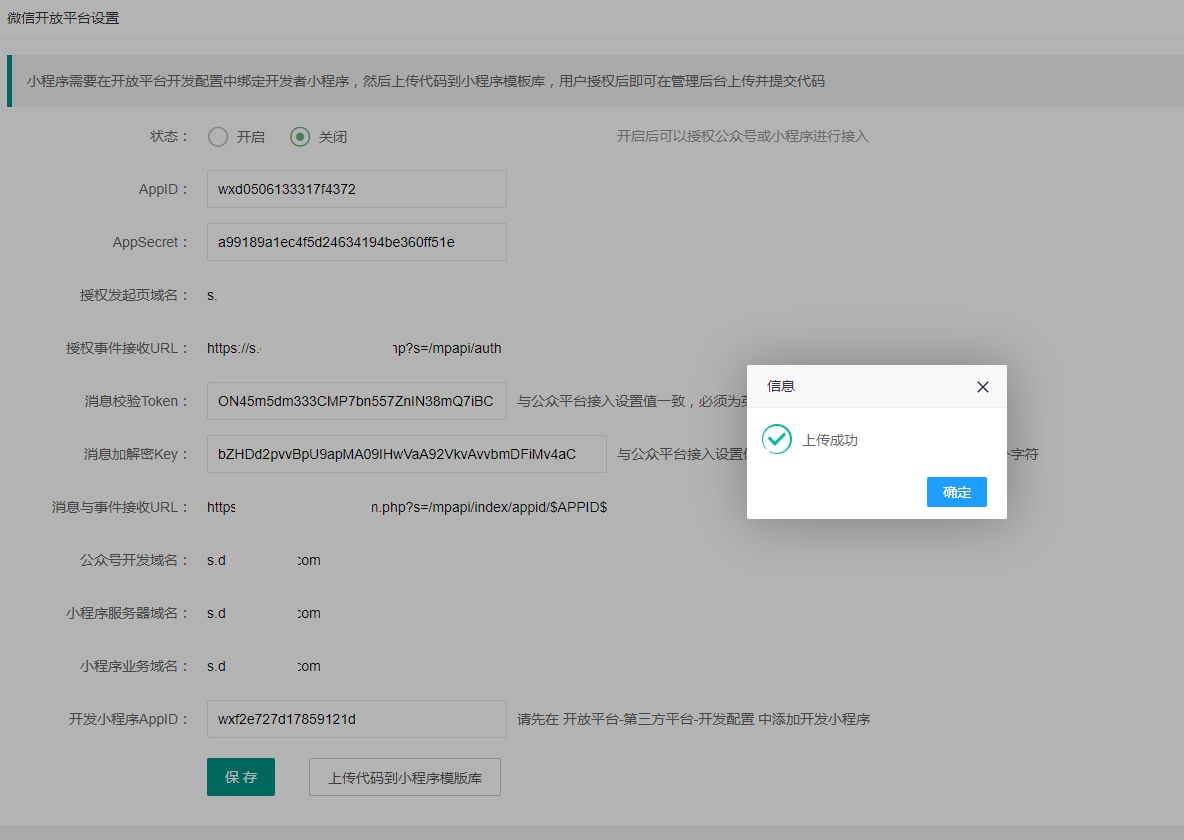
Task: Click the 消息加解密Key input box
Action: click(406, 454)
